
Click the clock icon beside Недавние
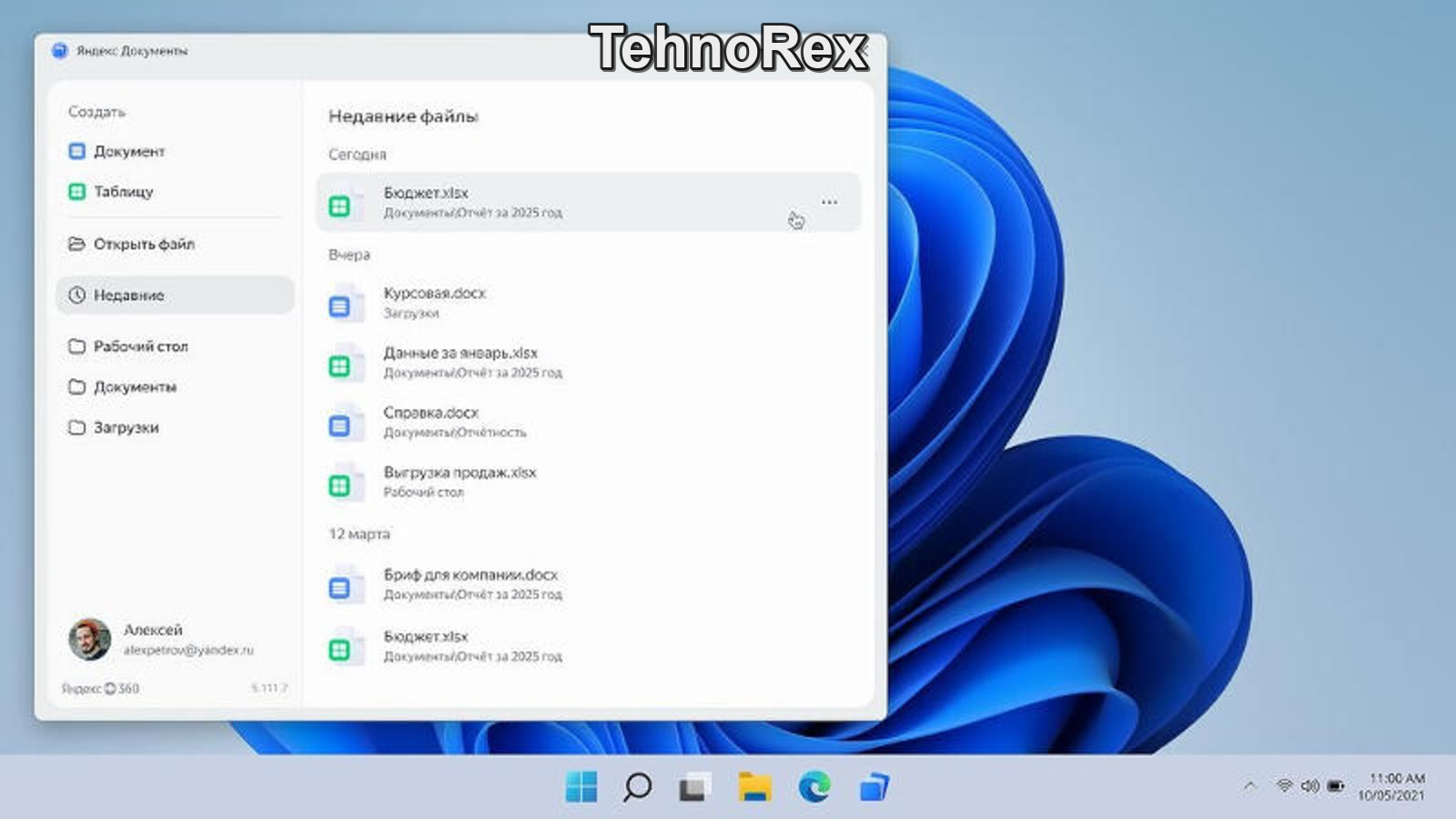point(77,295)
